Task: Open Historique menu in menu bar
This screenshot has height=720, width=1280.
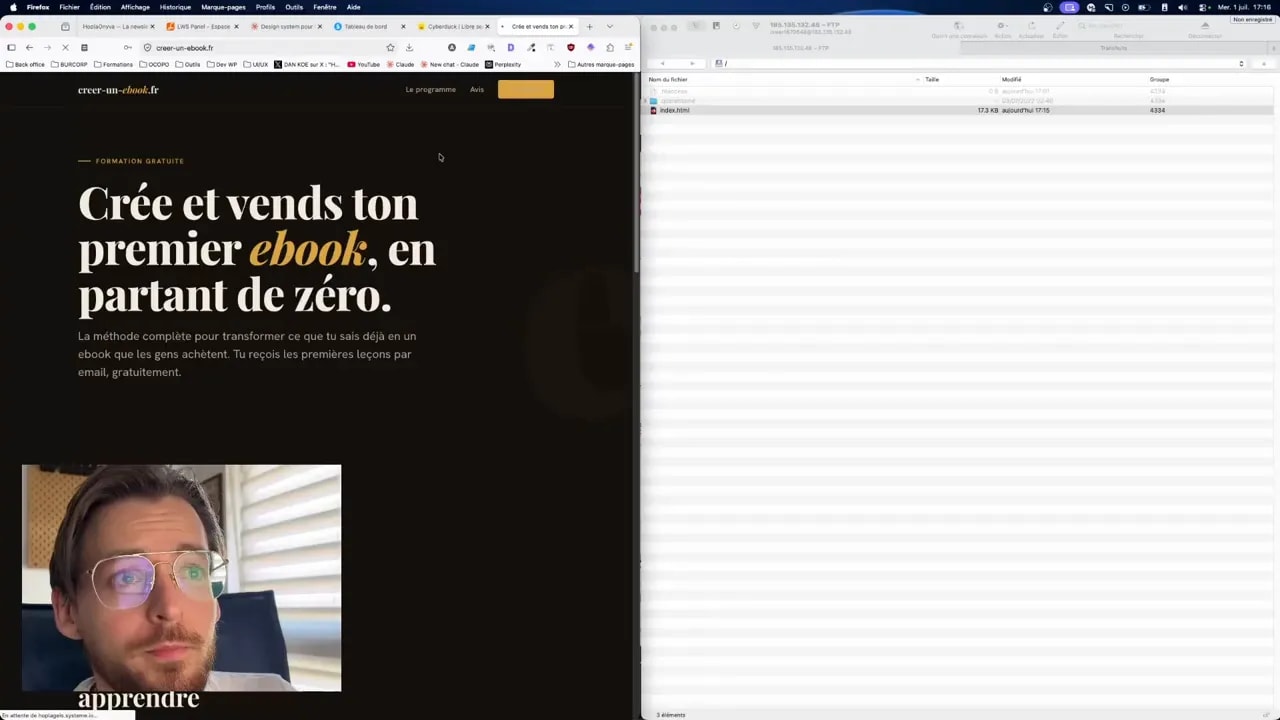Action: click(175, 7)
